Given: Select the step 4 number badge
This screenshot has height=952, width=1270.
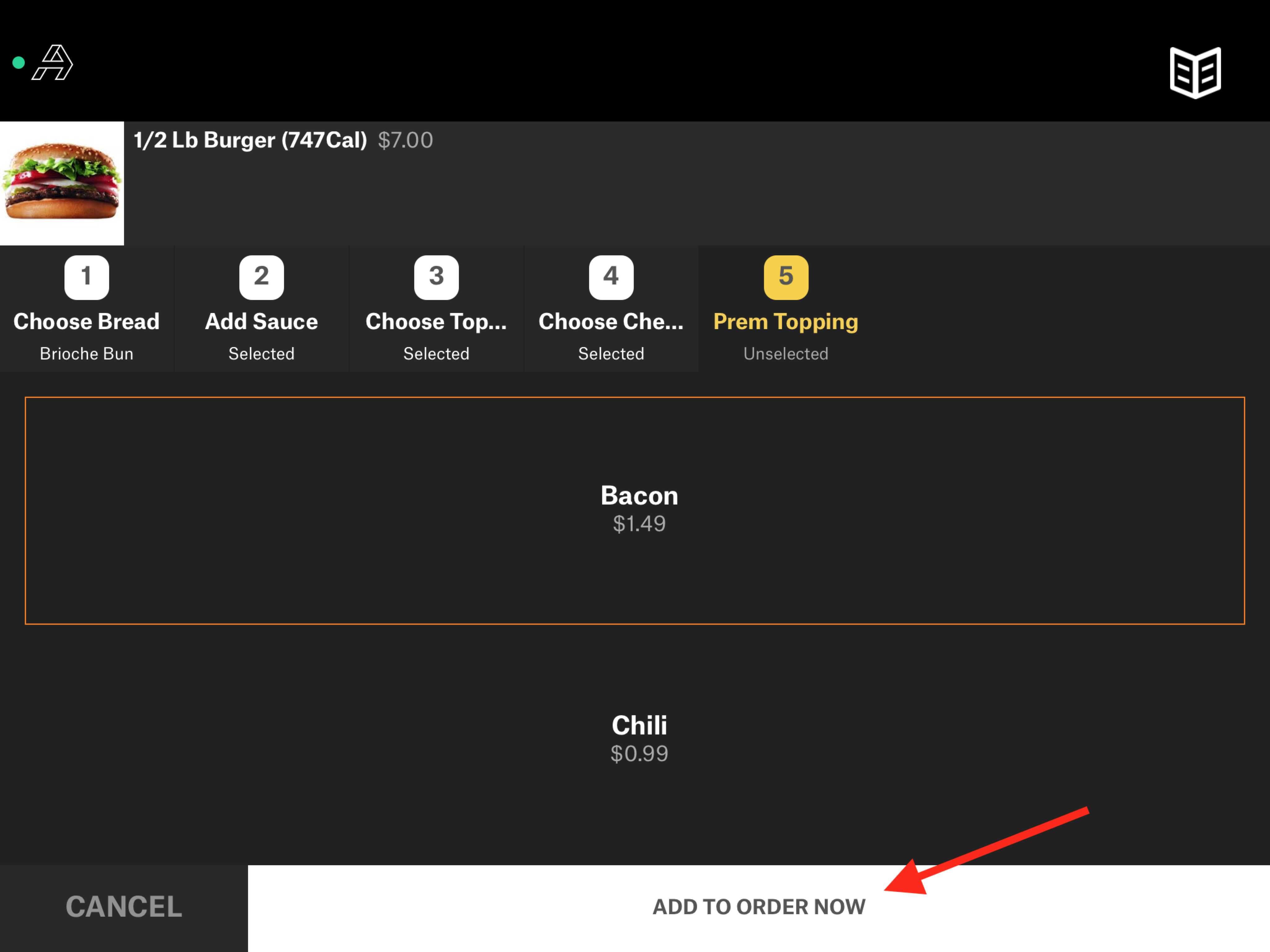Looking at the screenshot, I should 610,277.
